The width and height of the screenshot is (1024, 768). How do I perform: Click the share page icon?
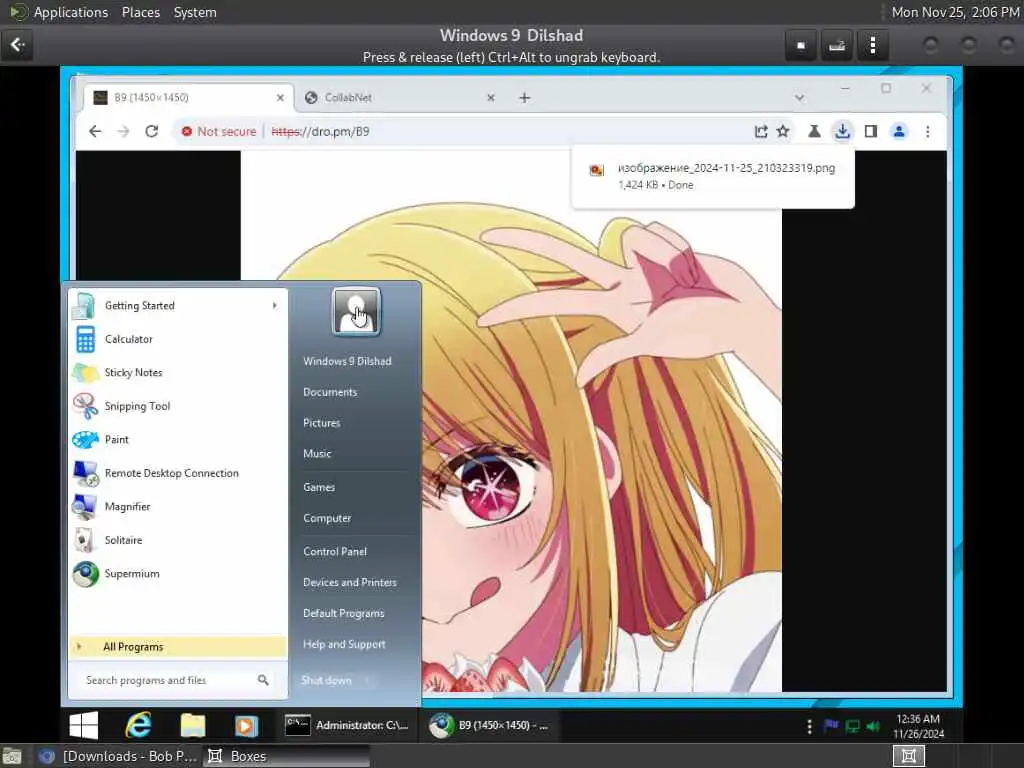(761, 131)
